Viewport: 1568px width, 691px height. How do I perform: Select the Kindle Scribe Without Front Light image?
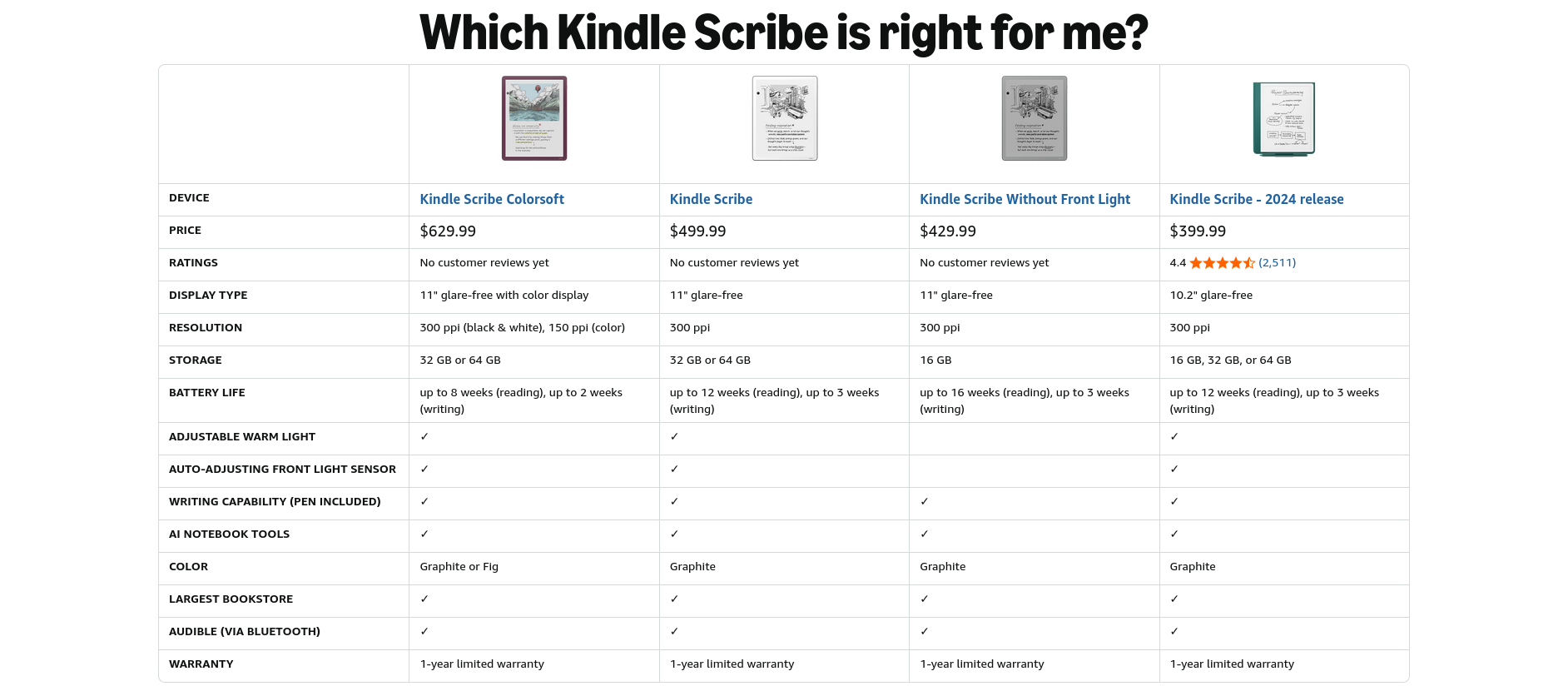point(1034,118)
